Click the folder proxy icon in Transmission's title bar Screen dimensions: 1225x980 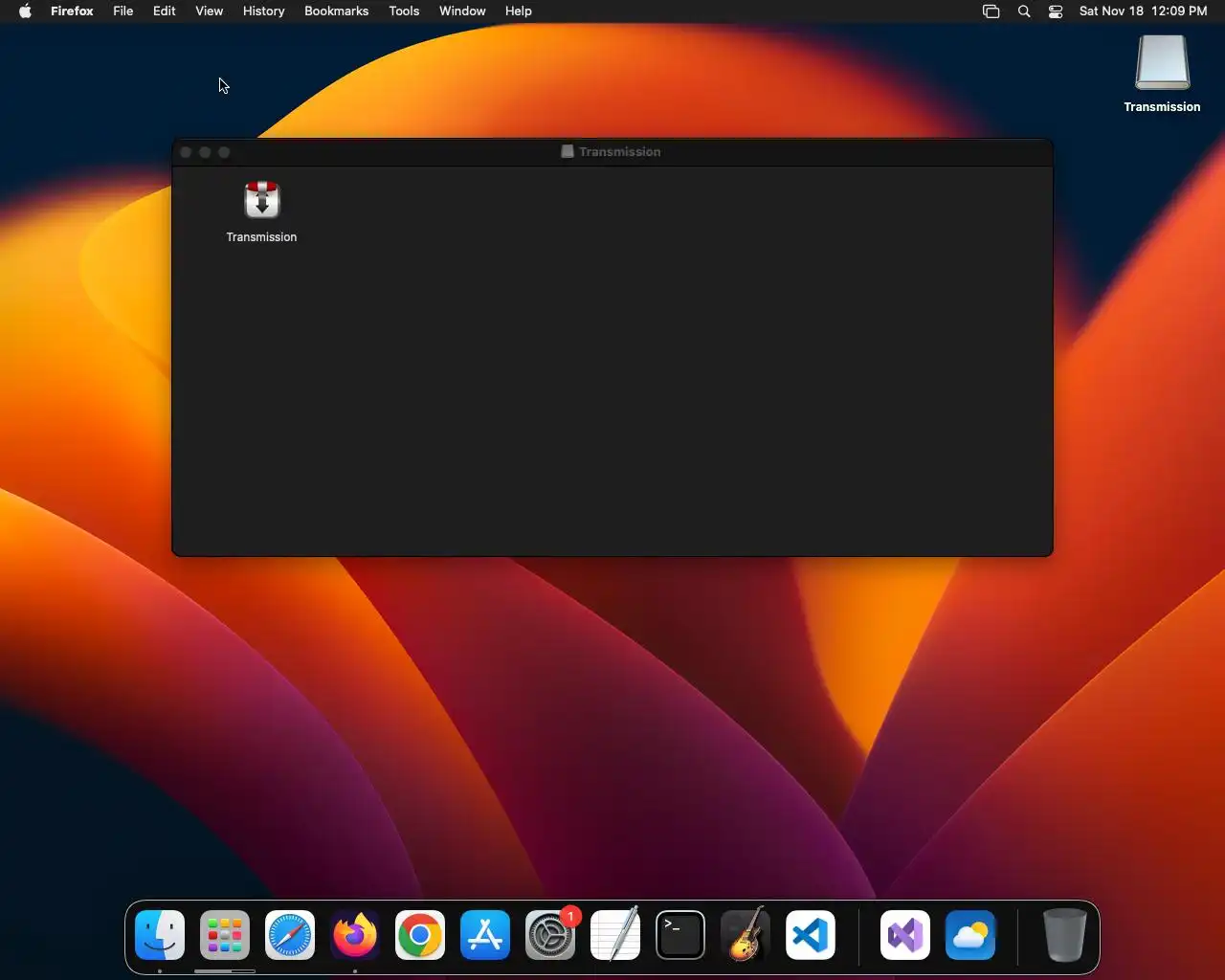(568, 151)
